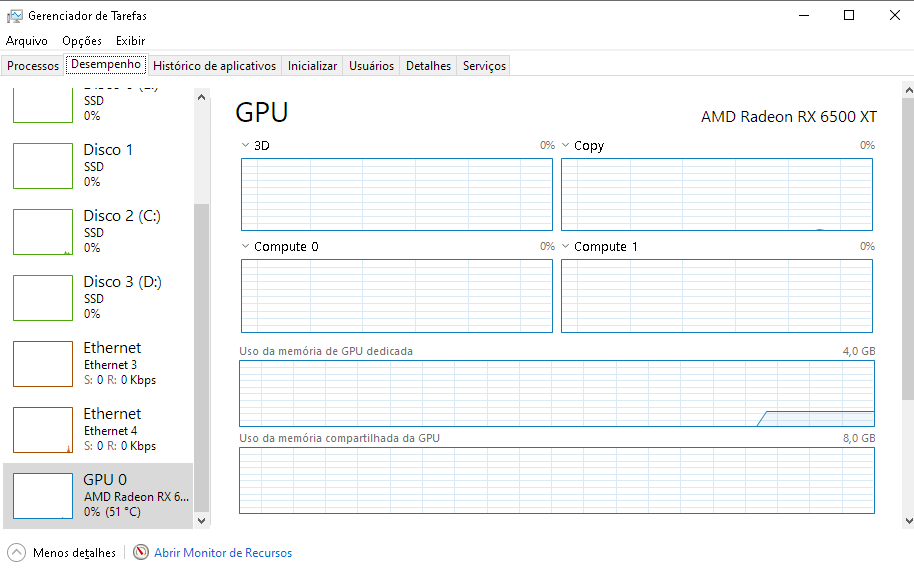Select the Ethernet 4 adapter entry
Screen dimensions: 914x574
[x=98, y=429]
